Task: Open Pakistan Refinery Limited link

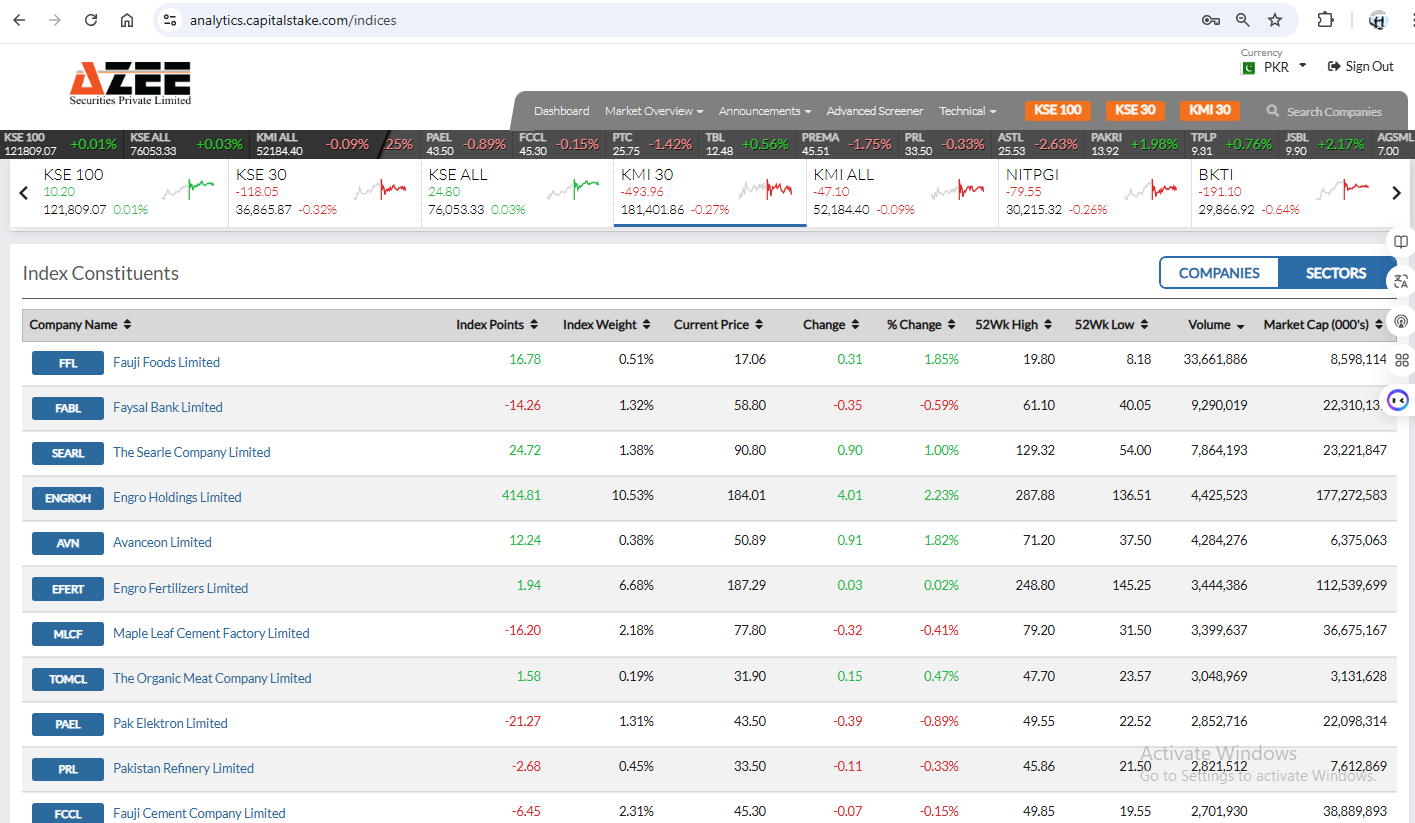Action: pos(183,768)
